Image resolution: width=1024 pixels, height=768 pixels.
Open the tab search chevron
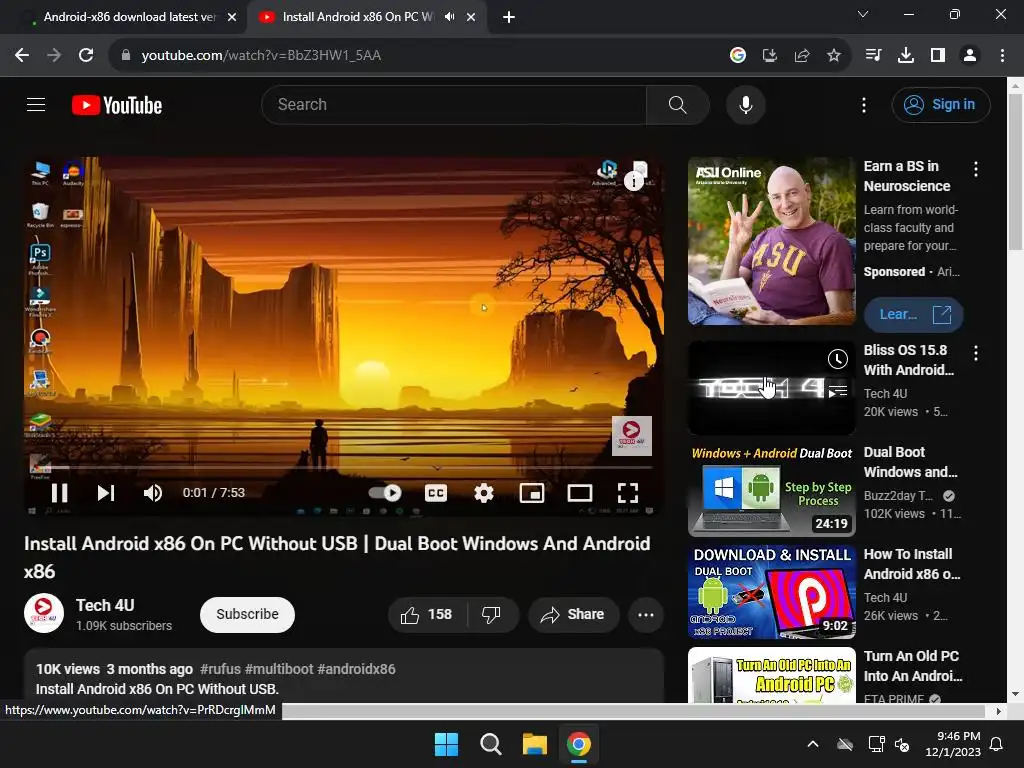click(863, 14)
